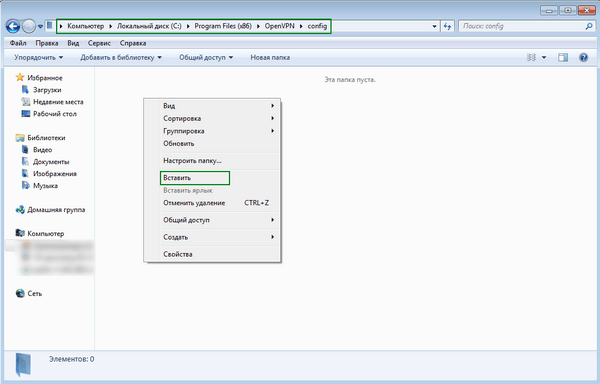
Task: Open dropdown arrow after Компьютер breadcrumb
Action: (x=111, y=26)
